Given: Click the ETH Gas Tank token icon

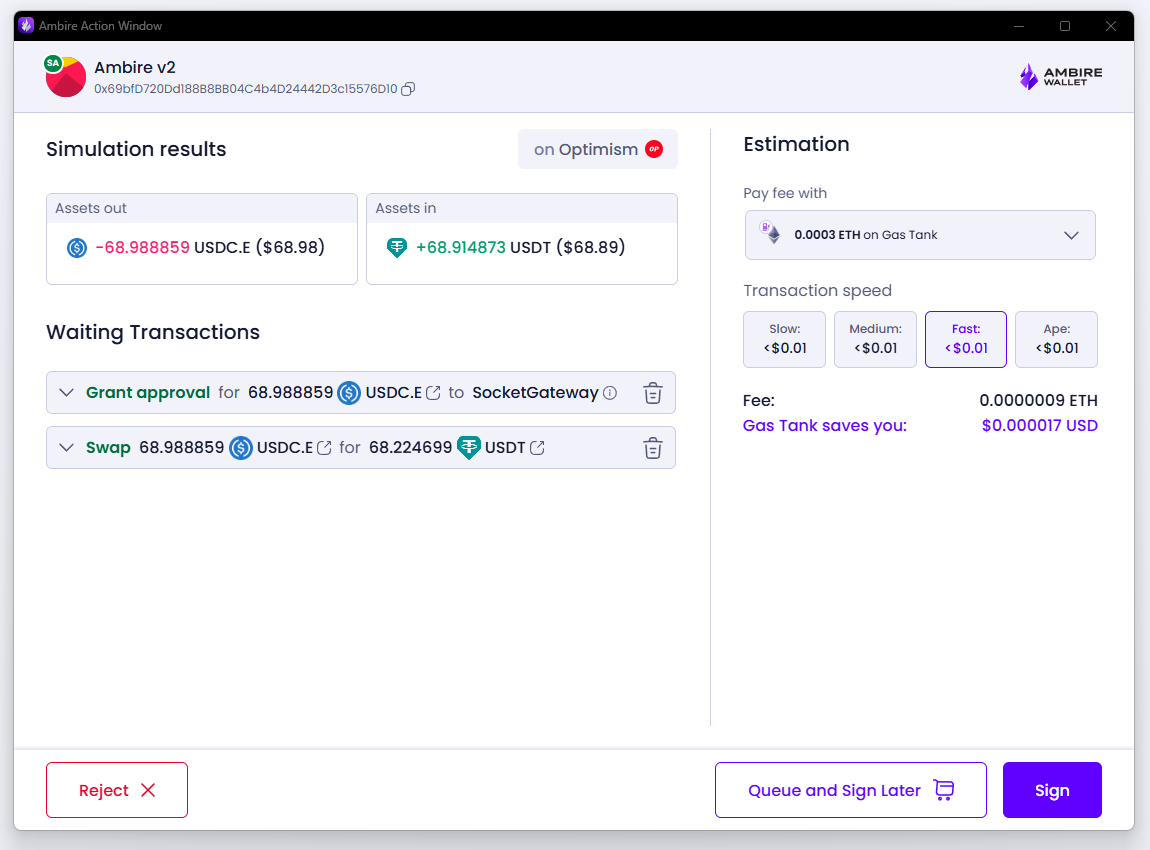Looking at the screenshot, I should pos(770,233).
